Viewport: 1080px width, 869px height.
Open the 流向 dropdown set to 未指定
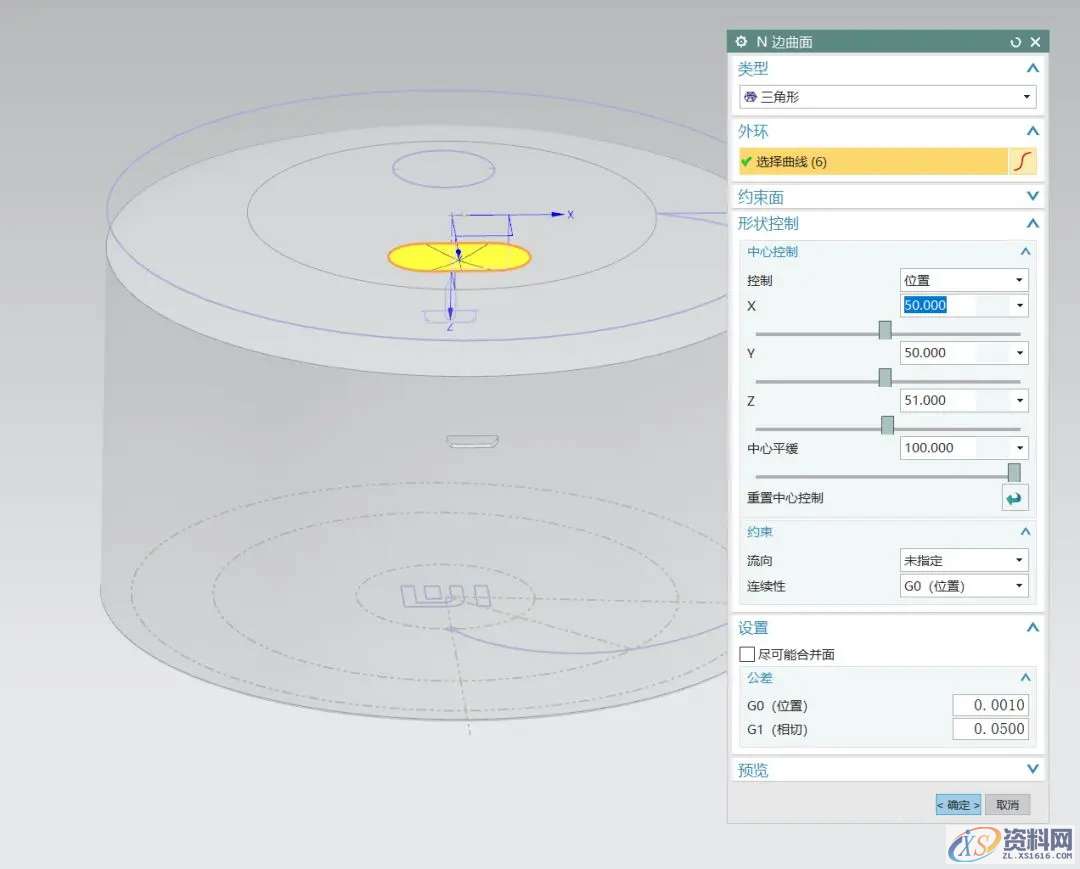(x=964, y=561)
